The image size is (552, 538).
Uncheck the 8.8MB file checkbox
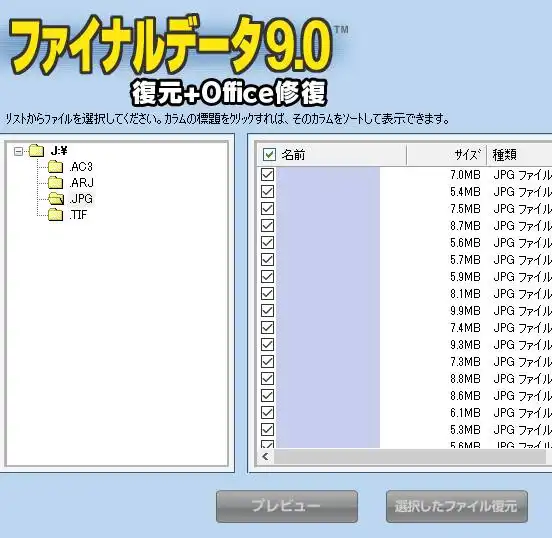coord(268,379)
